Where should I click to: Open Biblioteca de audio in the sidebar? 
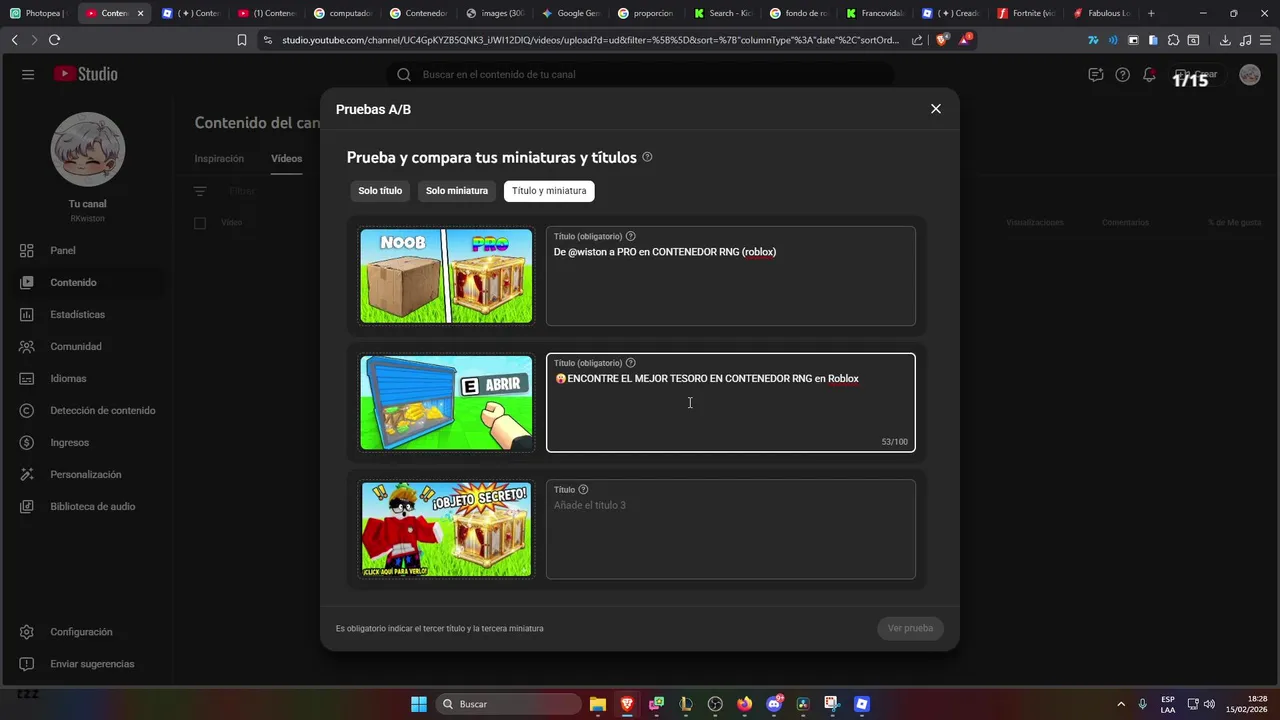[86, 506]
